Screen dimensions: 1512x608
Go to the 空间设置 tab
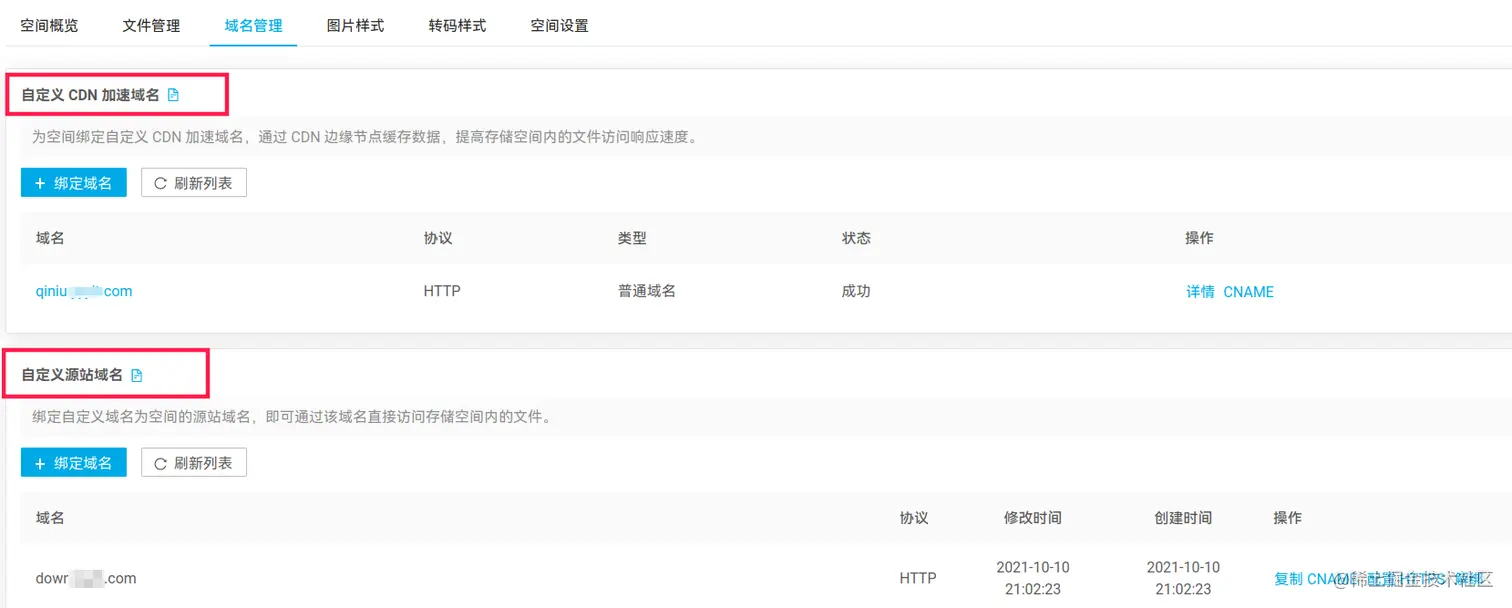coord(559,26)
